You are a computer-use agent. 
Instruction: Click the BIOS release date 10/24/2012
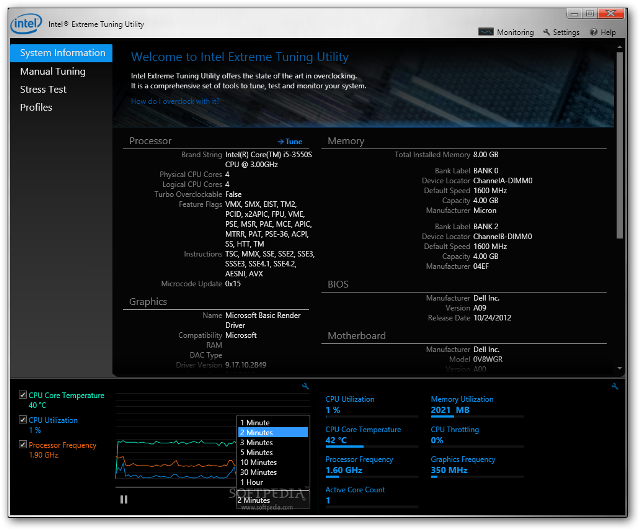pyautogui.click(x=492, y=318)
